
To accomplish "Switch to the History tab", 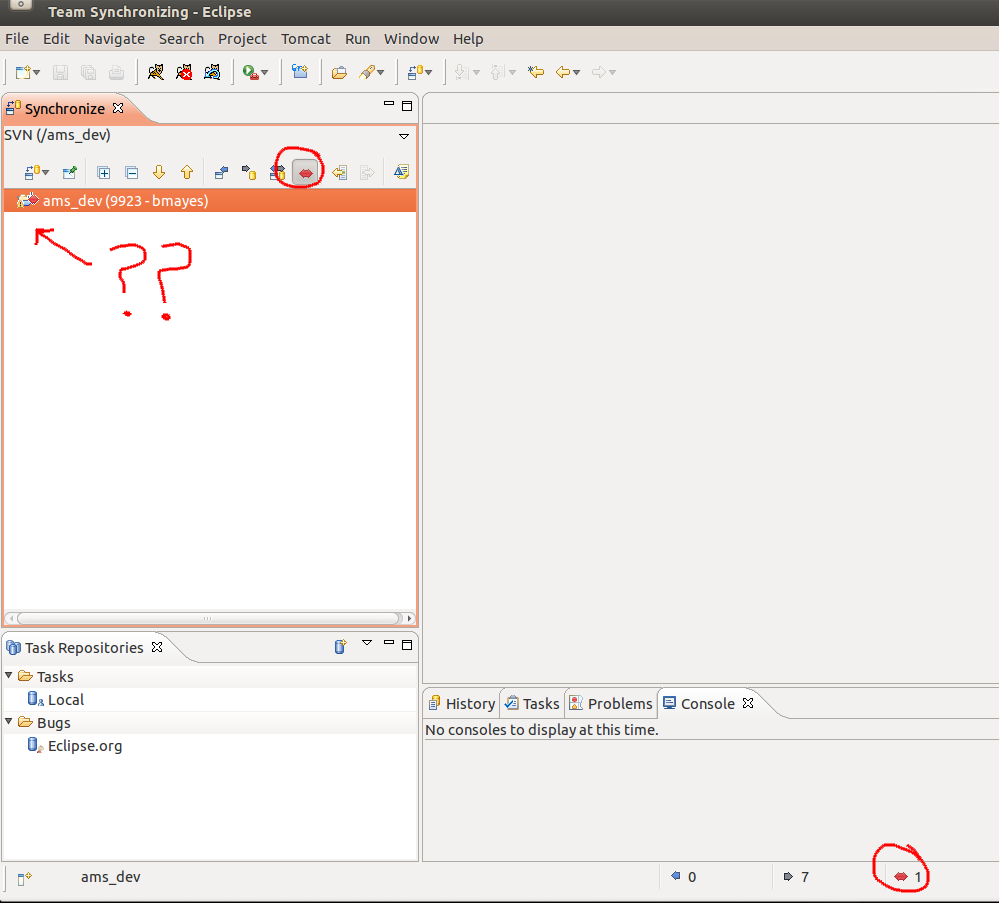I will 463,704.
